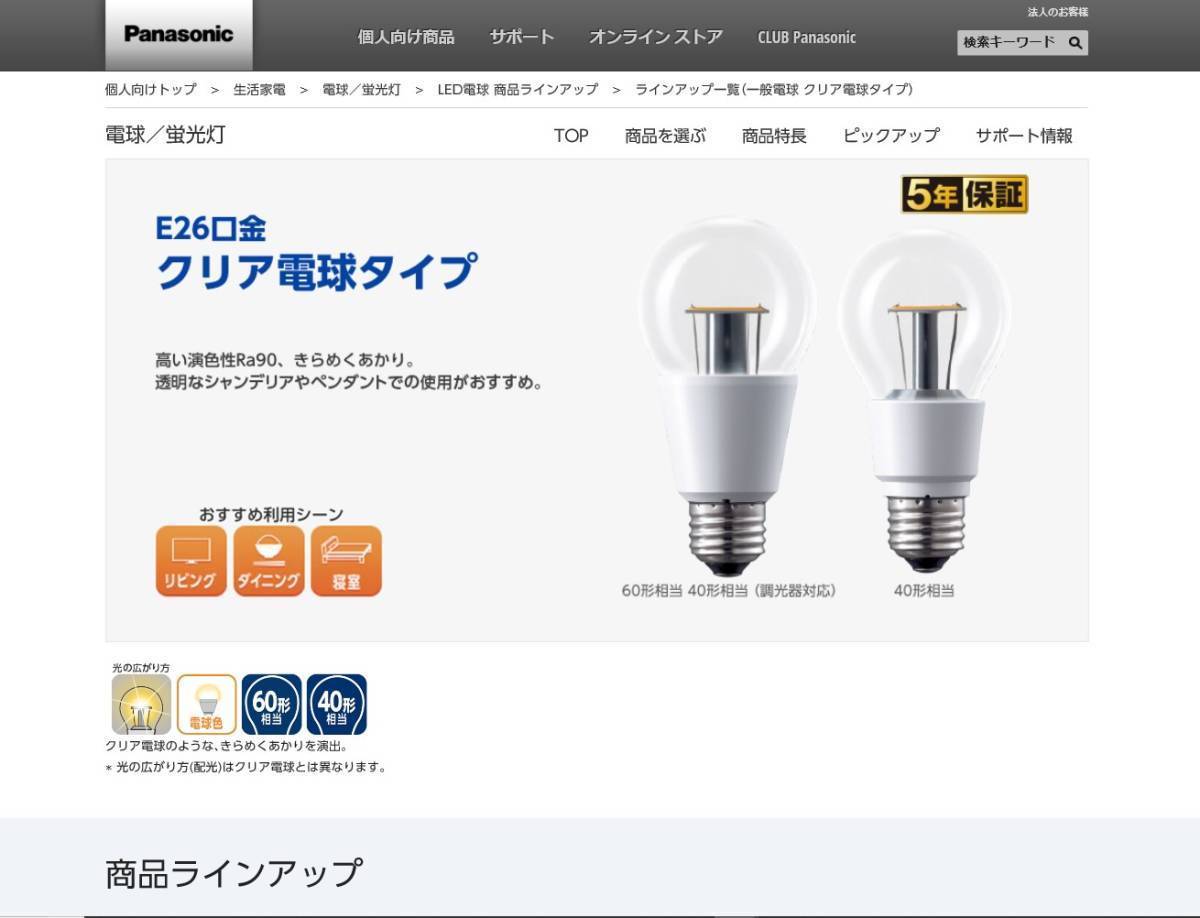
Task: Select the 寝室 bedroom scene icon
Action: tap(346, 561)
